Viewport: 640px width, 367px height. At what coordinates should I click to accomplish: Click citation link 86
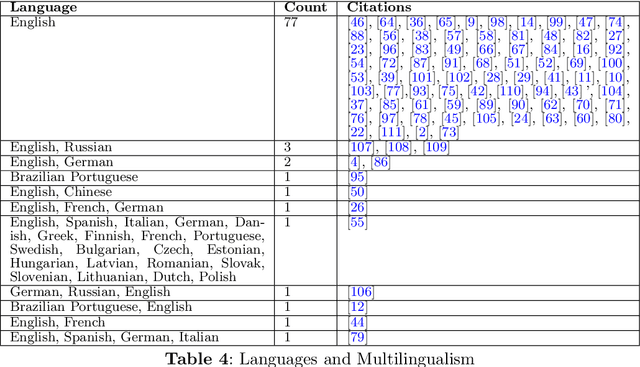click(380, 162)
